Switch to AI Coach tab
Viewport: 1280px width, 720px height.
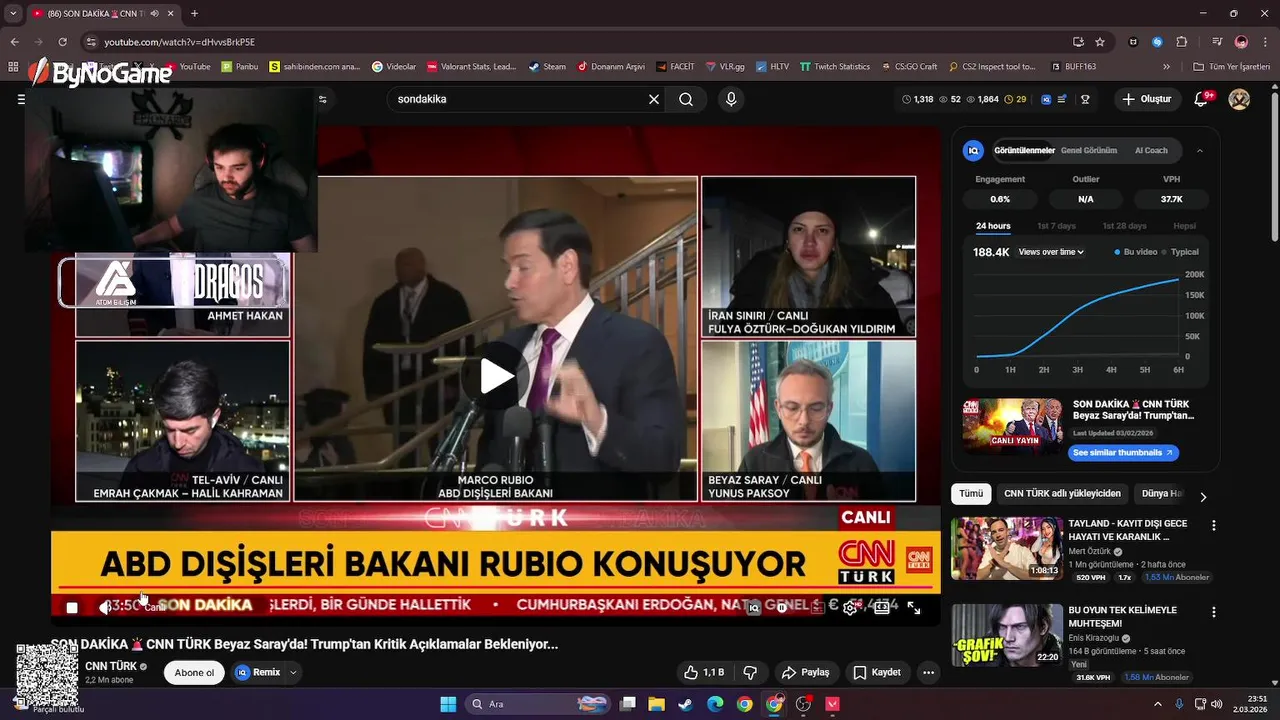click(x=1151, y=150)
